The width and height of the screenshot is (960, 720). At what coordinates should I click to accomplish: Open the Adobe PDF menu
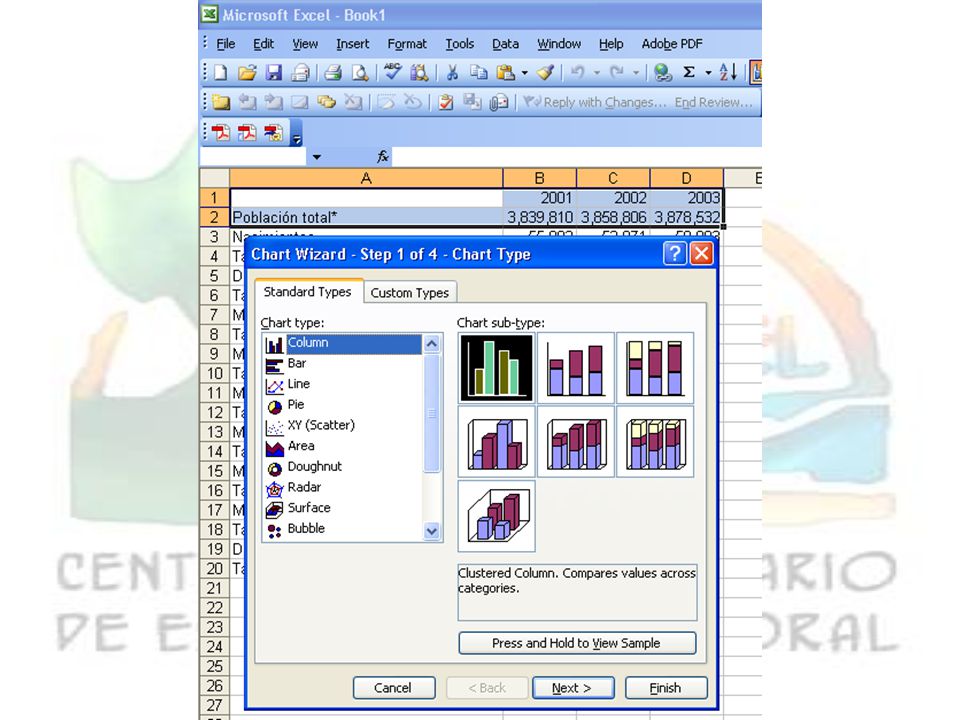[672, 44]
